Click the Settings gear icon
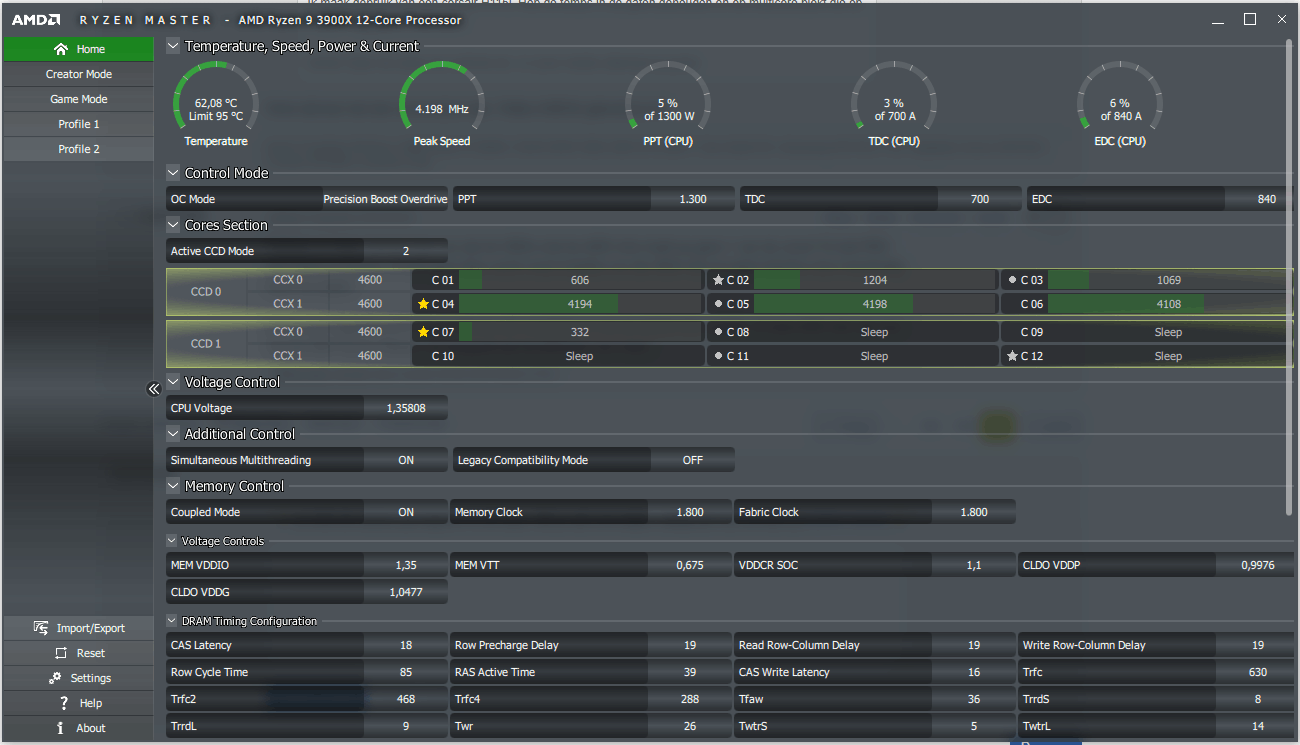1300x745 pixels. (x=54, y=678)
